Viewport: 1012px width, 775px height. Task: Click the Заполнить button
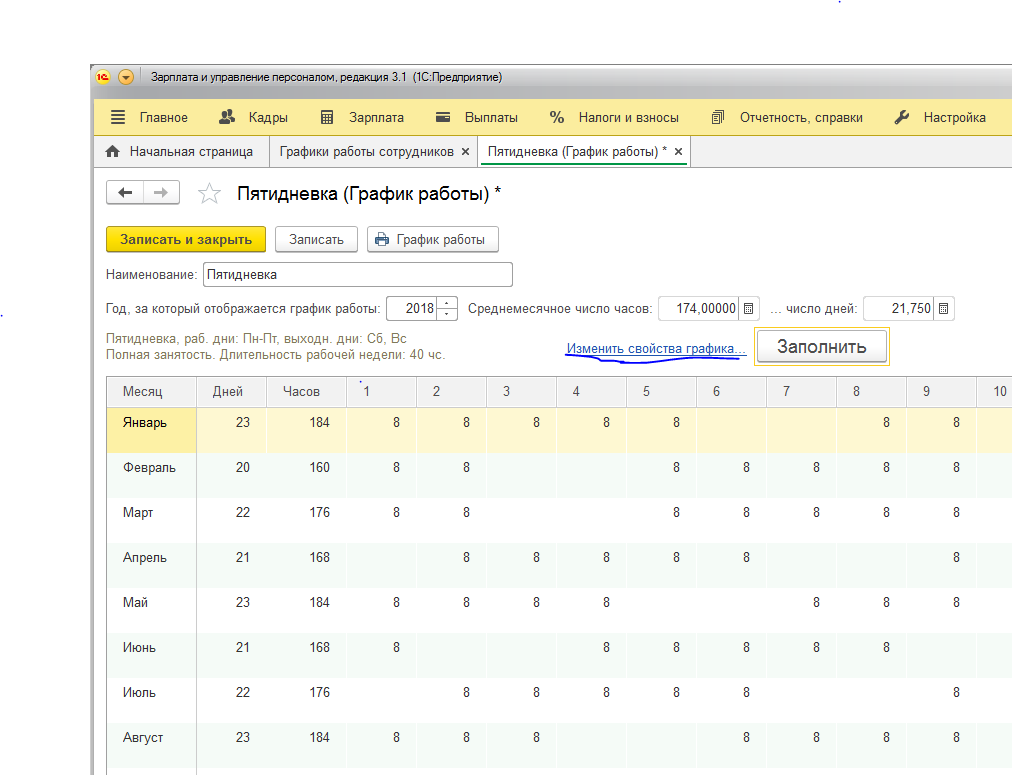tap(822, 347)
